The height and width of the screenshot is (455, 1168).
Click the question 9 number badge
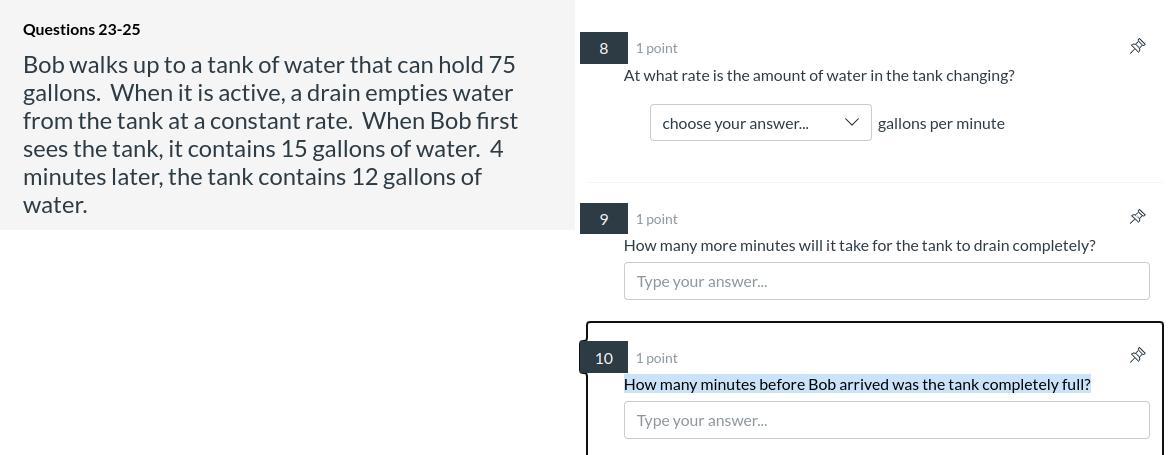(x=604, y=219)
